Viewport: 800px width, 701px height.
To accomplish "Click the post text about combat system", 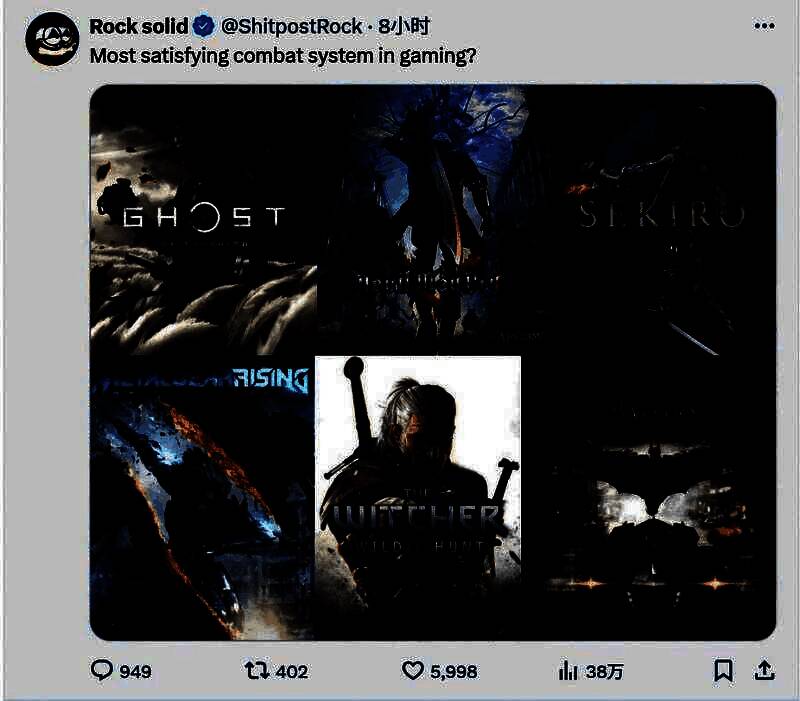I will pos(283,56).
